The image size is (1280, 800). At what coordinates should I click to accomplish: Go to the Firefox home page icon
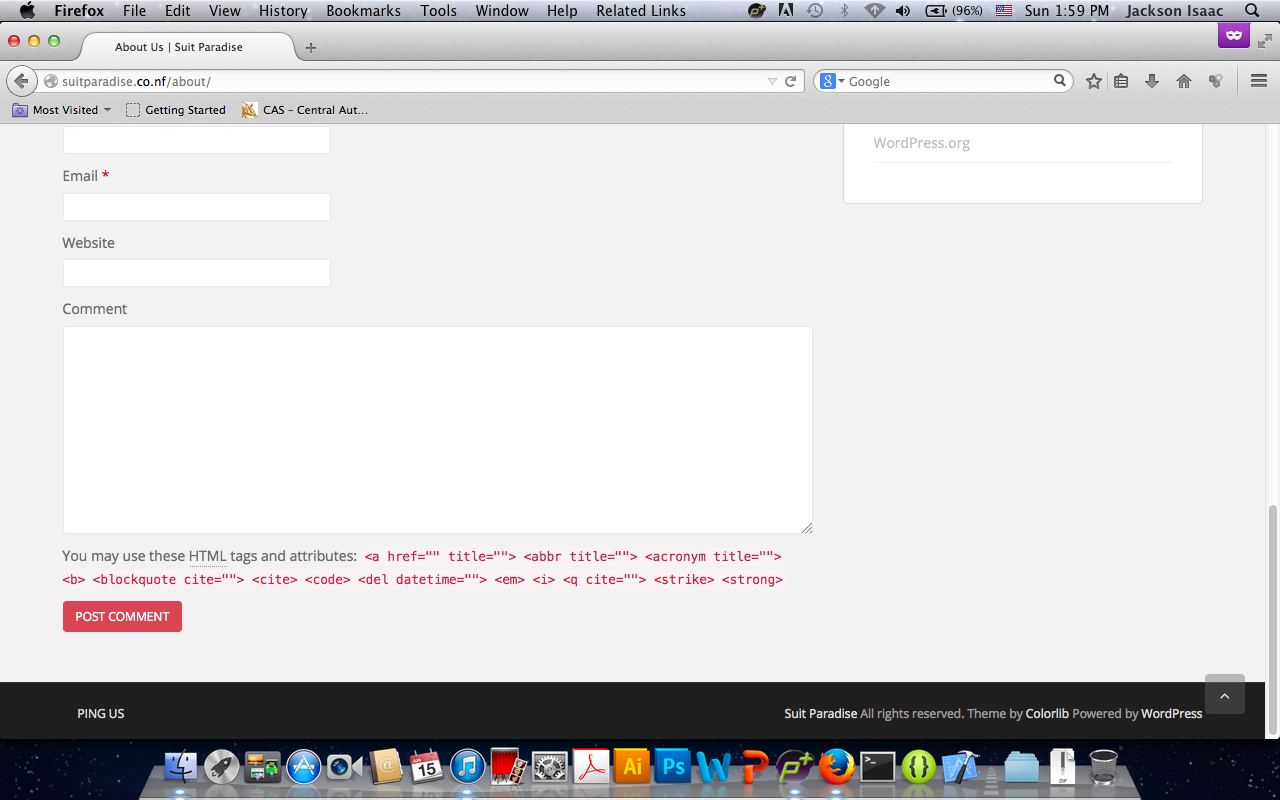1184,81
